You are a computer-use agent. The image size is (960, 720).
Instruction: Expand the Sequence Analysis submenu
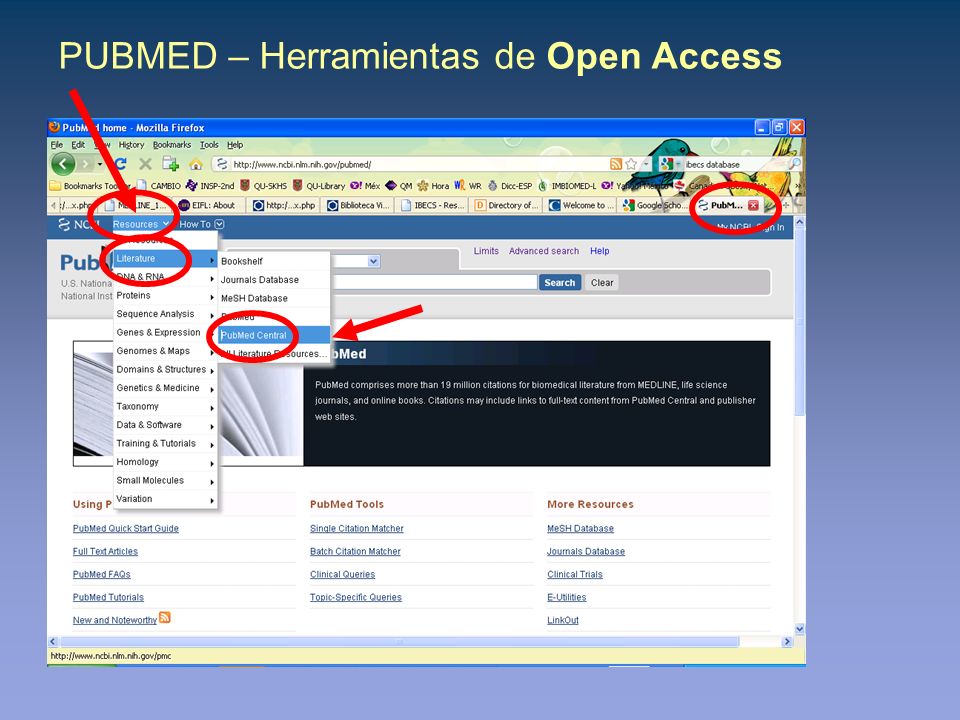pyautogui.click(x=165, y=314)
